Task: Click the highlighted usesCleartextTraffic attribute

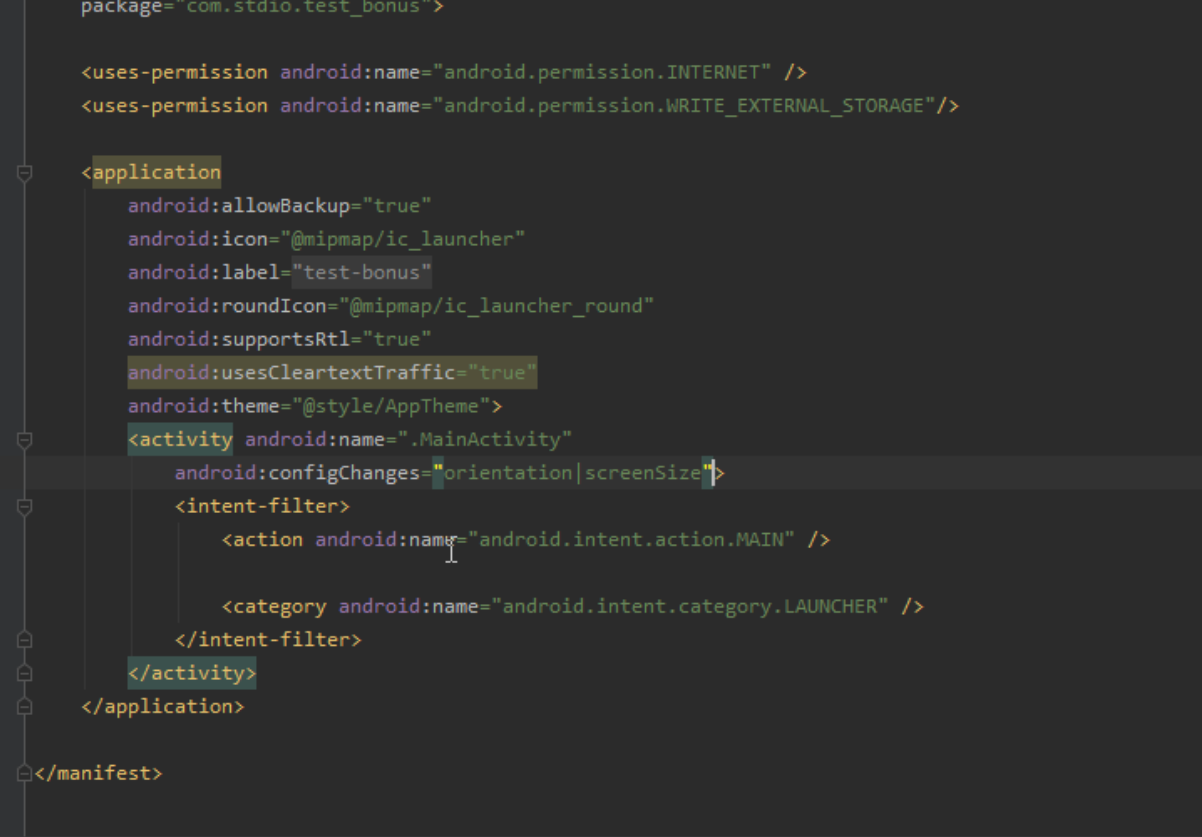Action: pos(332,373)
